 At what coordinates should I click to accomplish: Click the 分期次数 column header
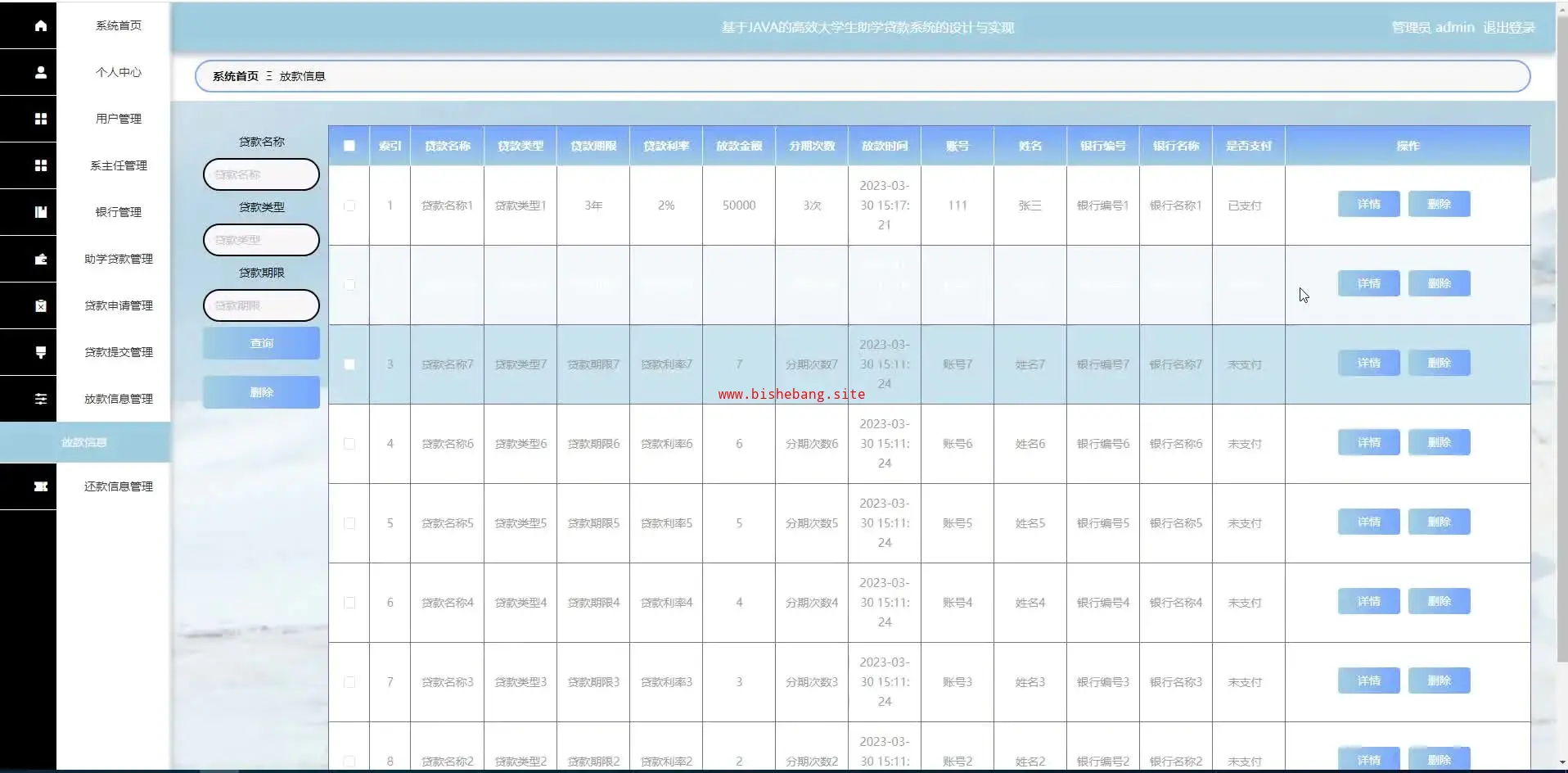[812, 146]
